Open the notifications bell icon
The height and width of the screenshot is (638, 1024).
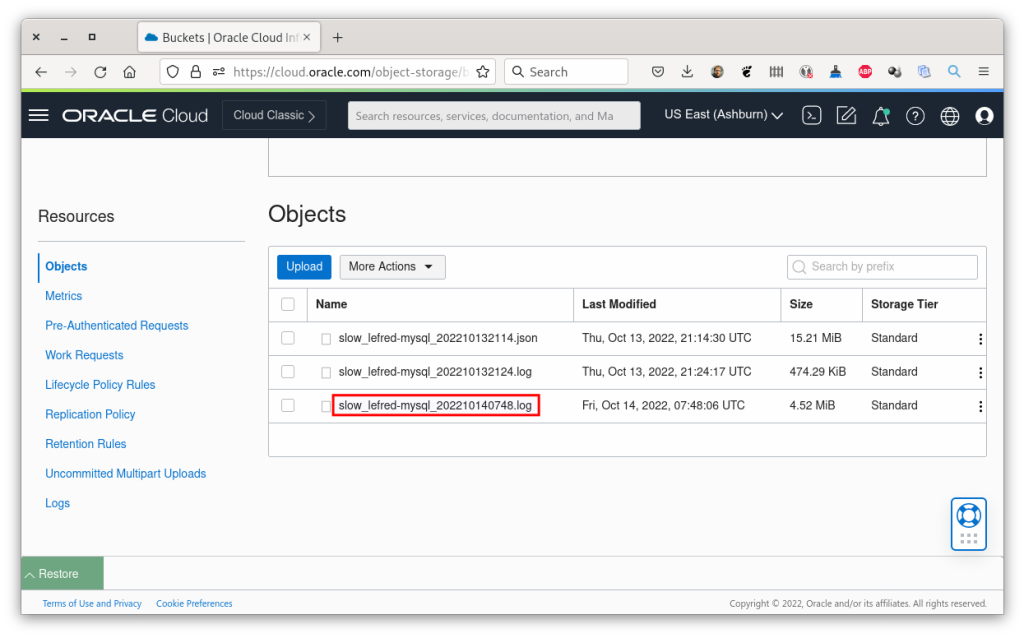(880, 116)
